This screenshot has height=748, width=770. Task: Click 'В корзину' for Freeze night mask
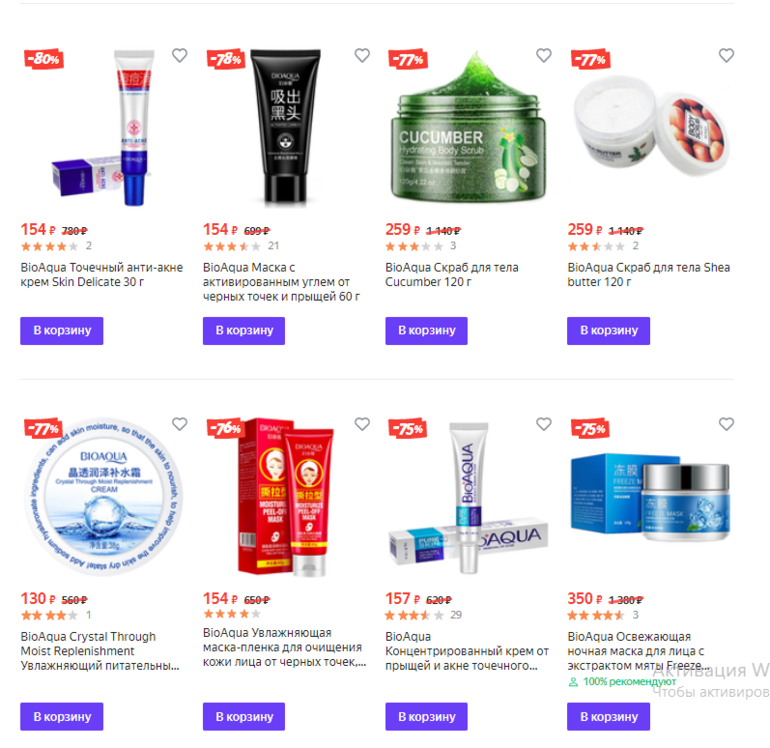pyautogui.click(x=608, y=717)
